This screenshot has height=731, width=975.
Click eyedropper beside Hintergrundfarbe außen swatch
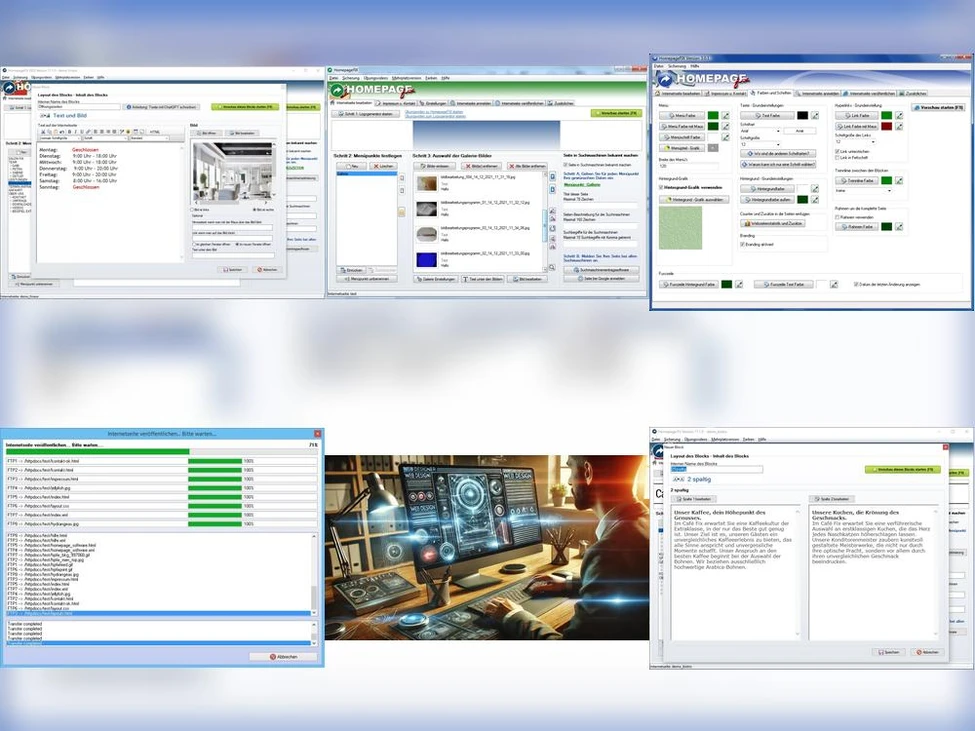[x=815, y=200]
